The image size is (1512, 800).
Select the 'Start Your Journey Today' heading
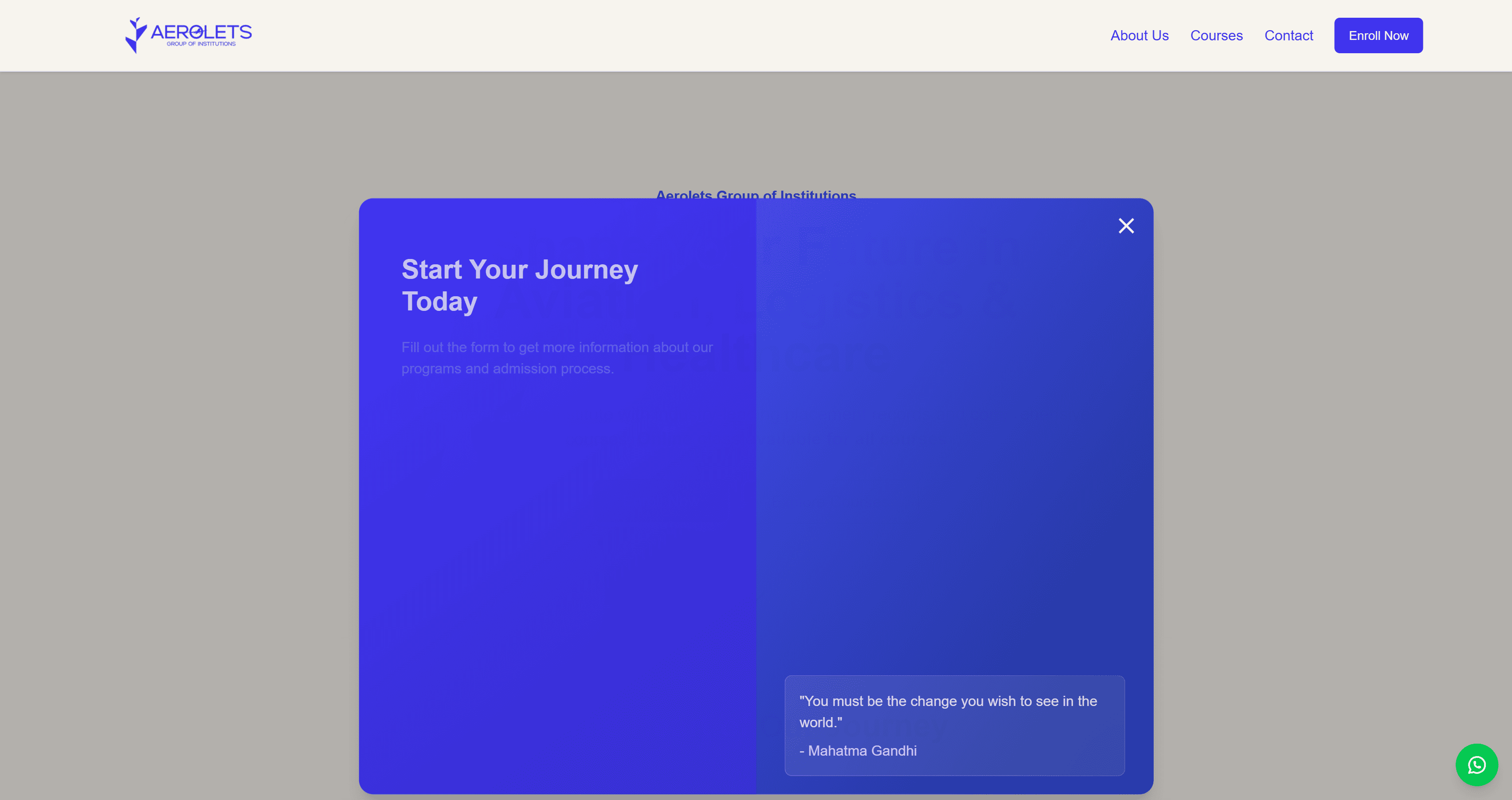[x=520, y=286]
